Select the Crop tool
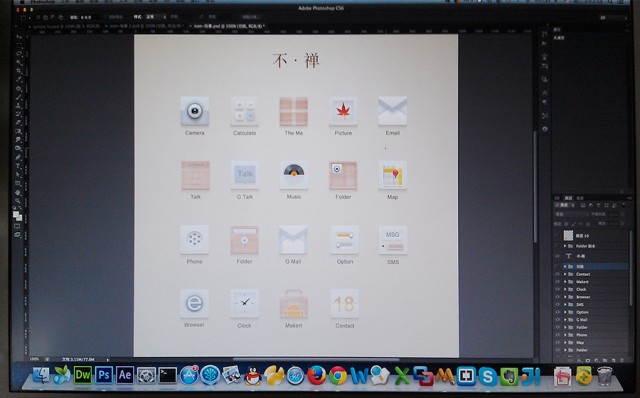The image size is (640, 398). pos(18,70)
